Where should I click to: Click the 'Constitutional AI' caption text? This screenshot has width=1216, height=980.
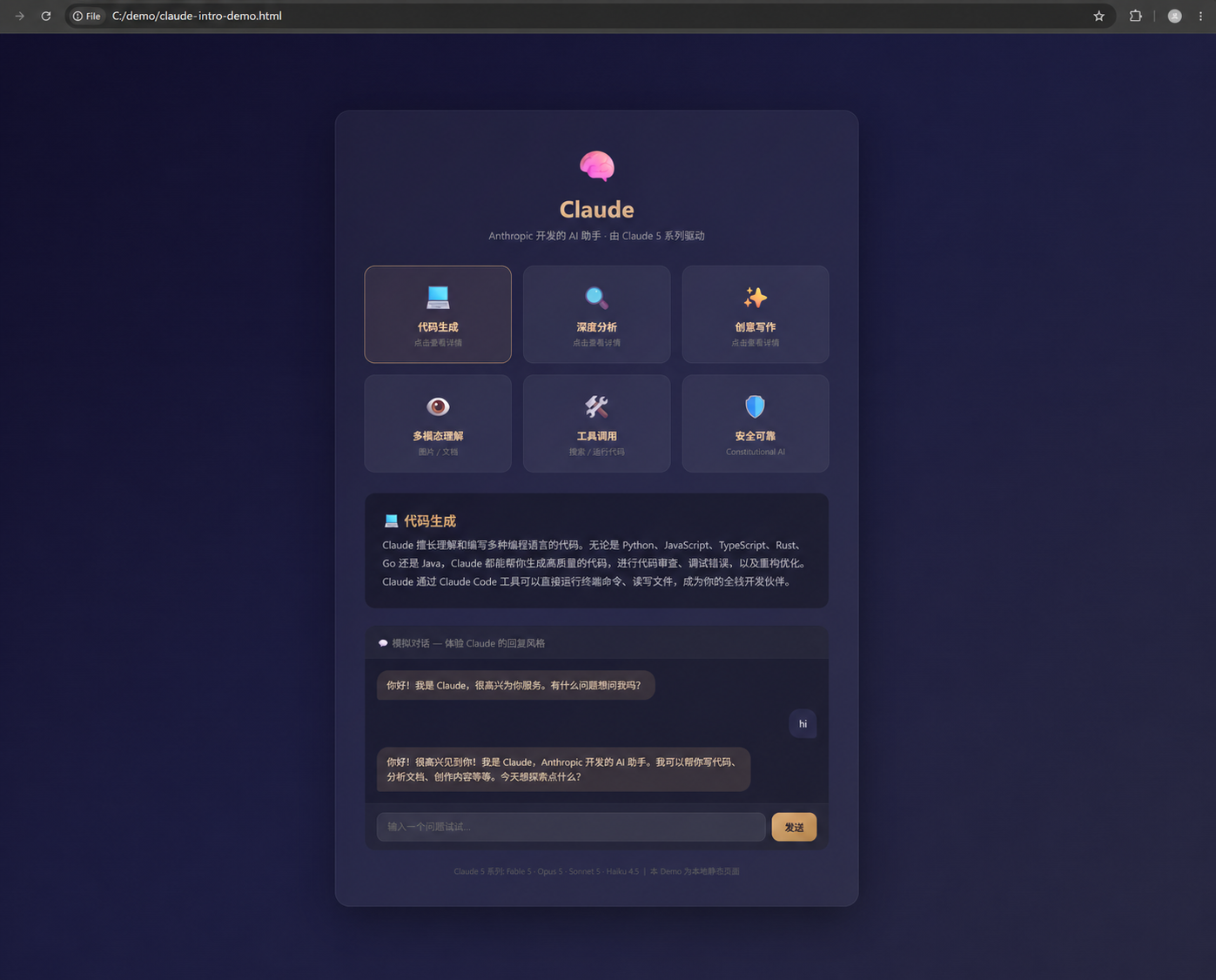coord(756,452)
